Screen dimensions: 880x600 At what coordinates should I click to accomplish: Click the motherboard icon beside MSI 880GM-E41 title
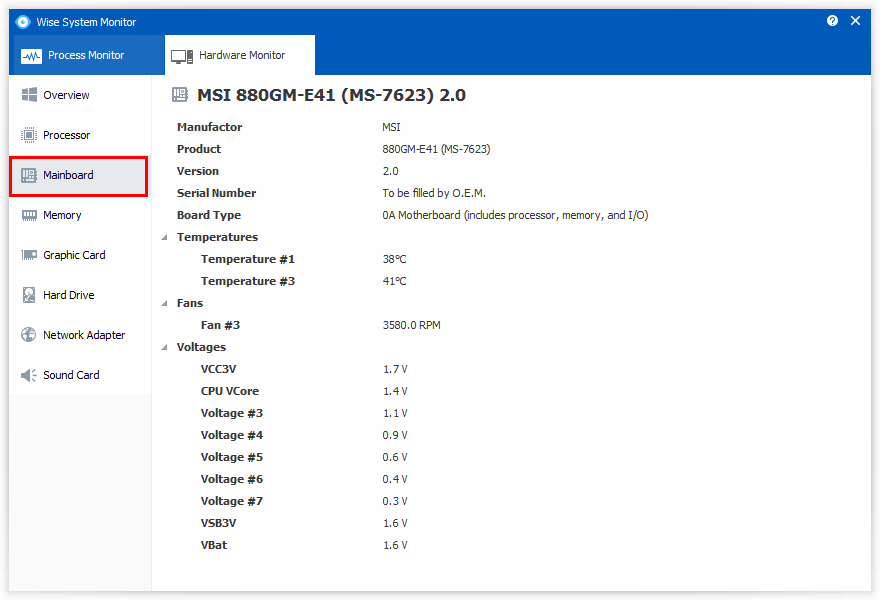point(180,94)
